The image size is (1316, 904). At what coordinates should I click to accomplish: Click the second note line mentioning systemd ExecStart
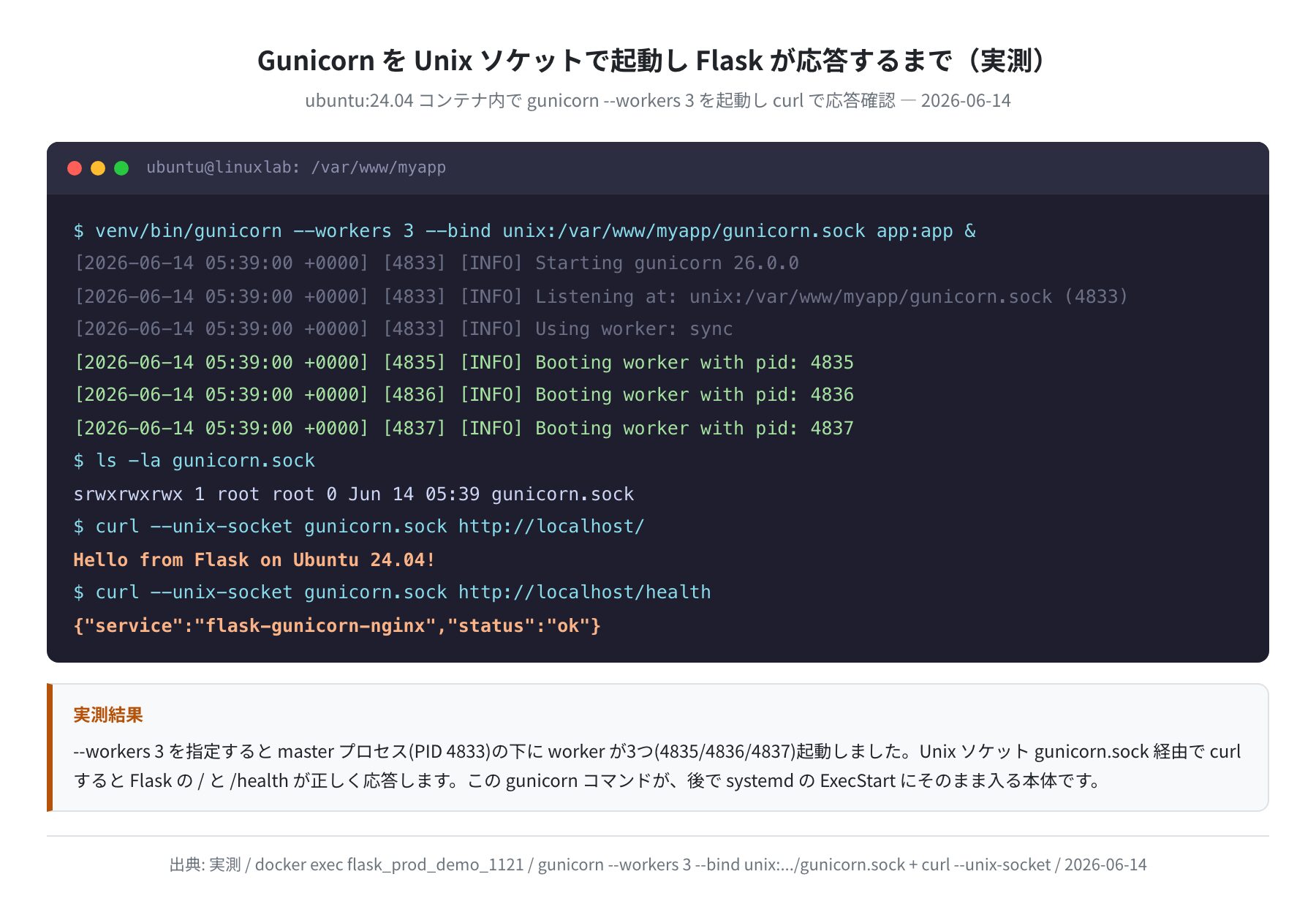tap(588, 780)
